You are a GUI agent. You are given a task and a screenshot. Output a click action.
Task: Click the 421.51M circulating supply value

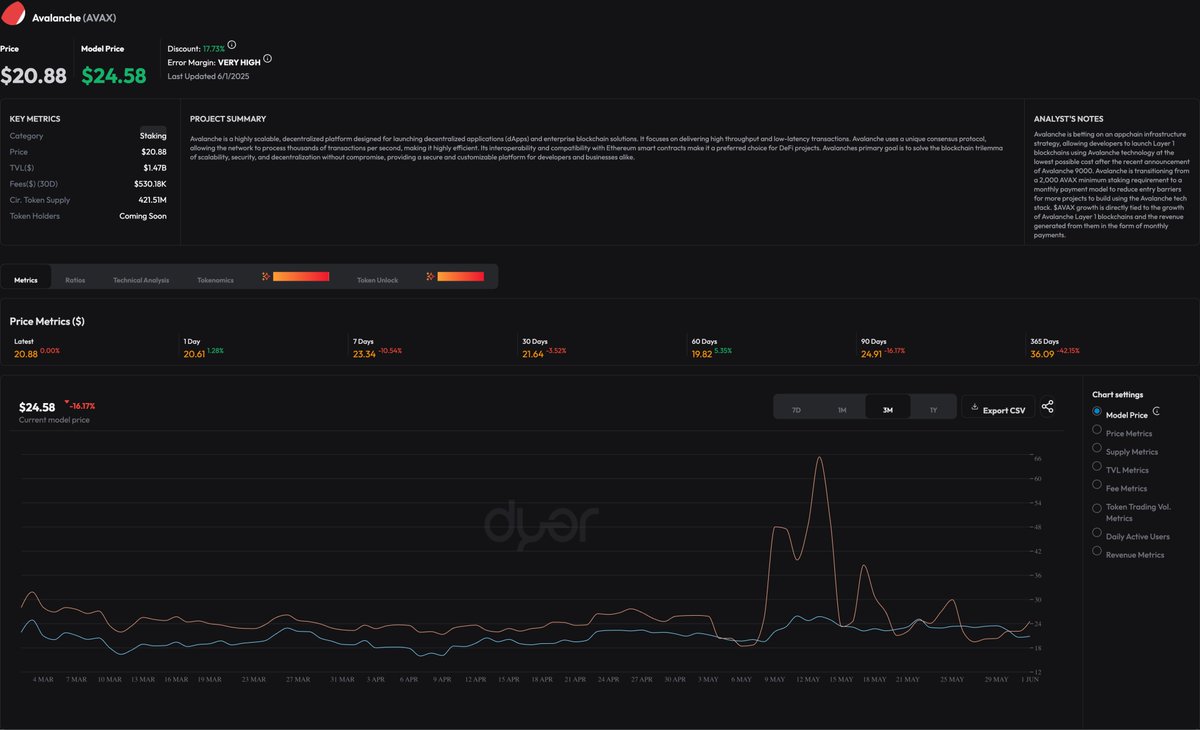click(152, 200)
